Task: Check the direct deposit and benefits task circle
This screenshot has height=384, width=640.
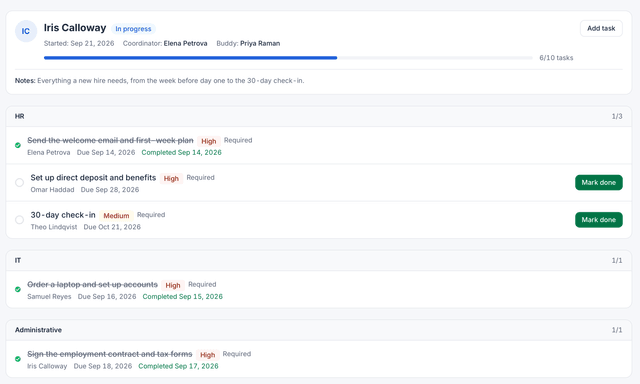Action: (19, 182)
